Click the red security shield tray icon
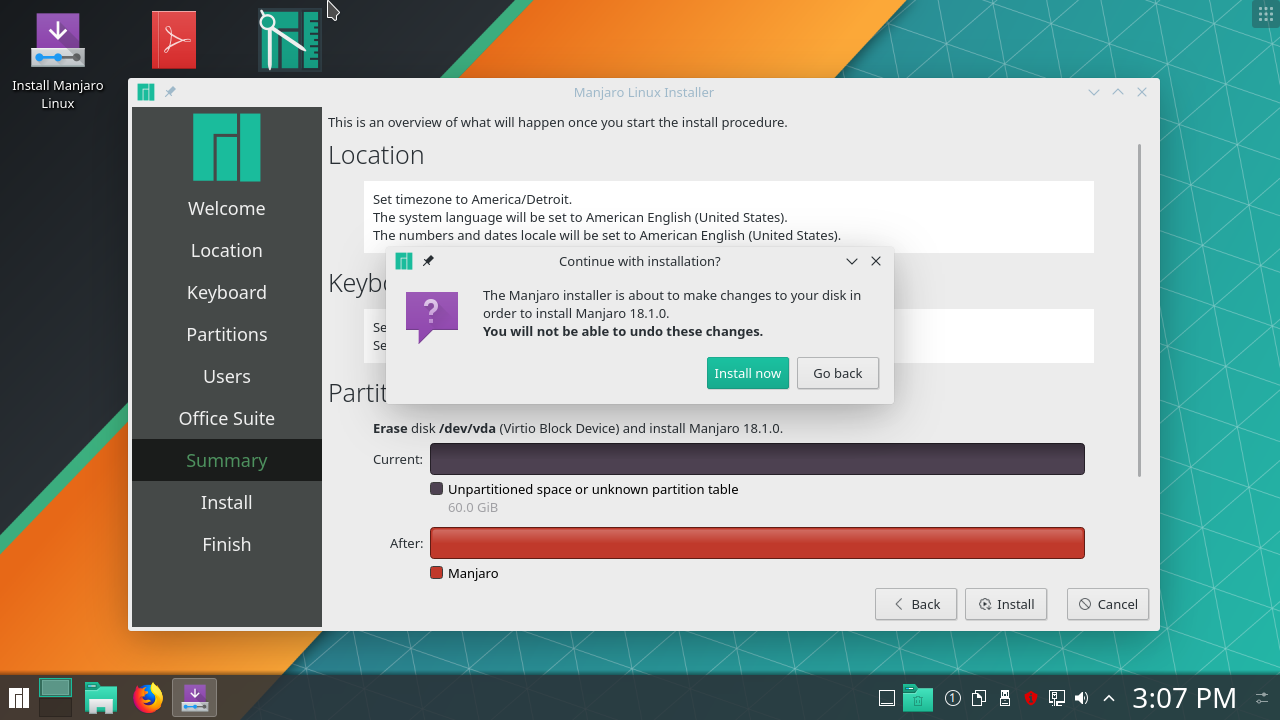Screen dimensions: 1280x720 [x=1032, y=698]
